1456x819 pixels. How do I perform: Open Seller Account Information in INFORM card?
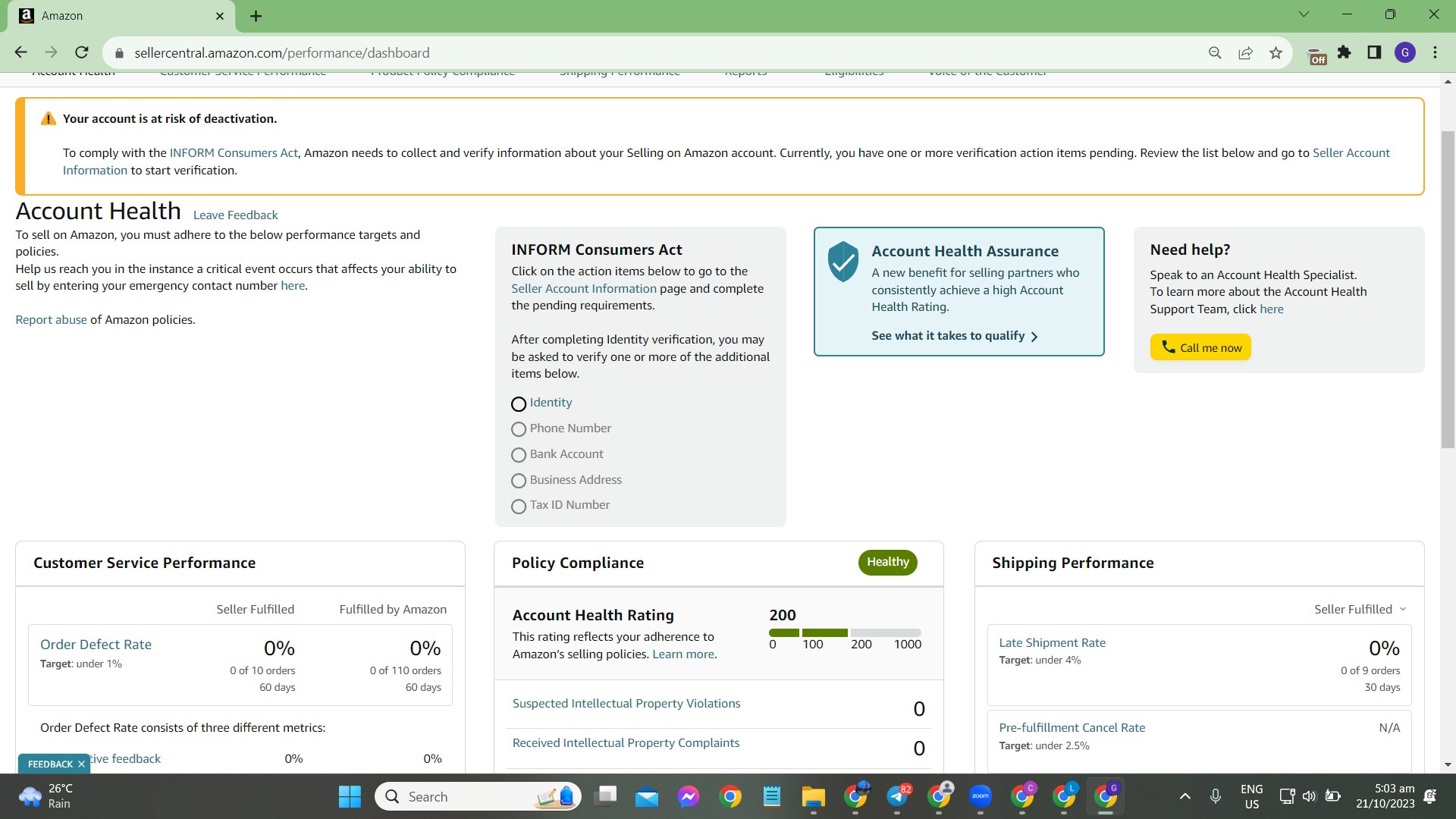click(x=584, y=289)
